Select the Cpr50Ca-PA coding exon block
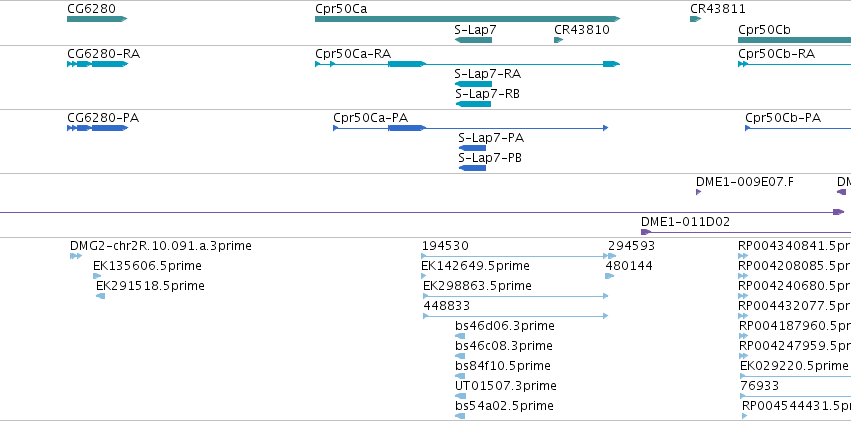This screenshot has width=851, height=421. coord(407,128)
